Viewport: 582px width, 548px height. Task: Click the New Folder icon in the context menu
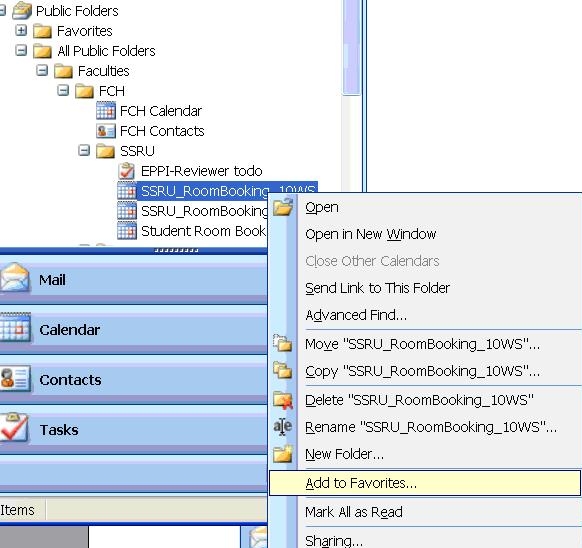(283, 454)
